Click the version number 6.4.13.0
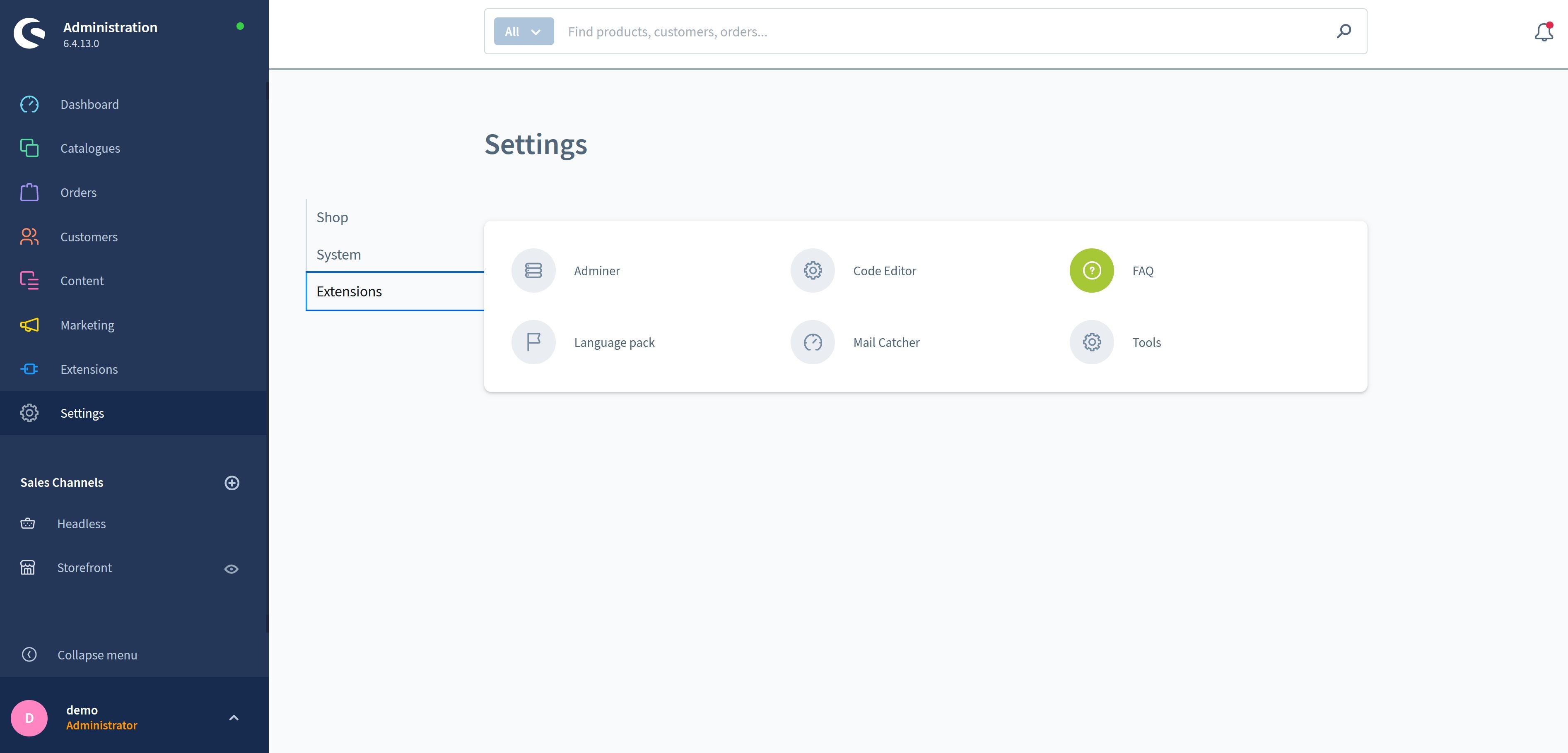 (x=81, y=44)
